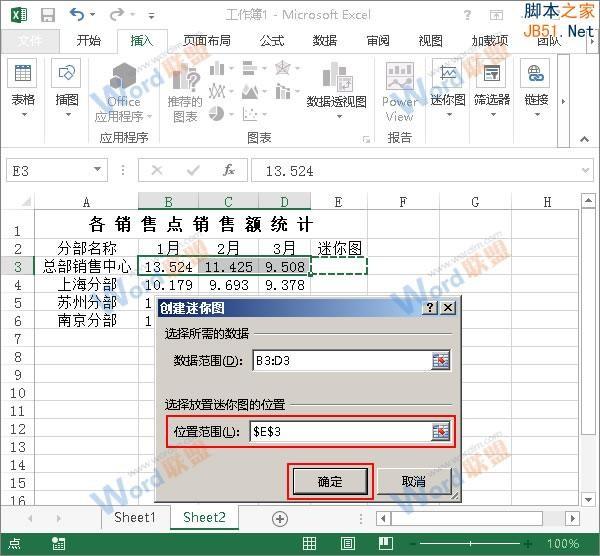Insert an area chart icon

click(x=249, y=91)
